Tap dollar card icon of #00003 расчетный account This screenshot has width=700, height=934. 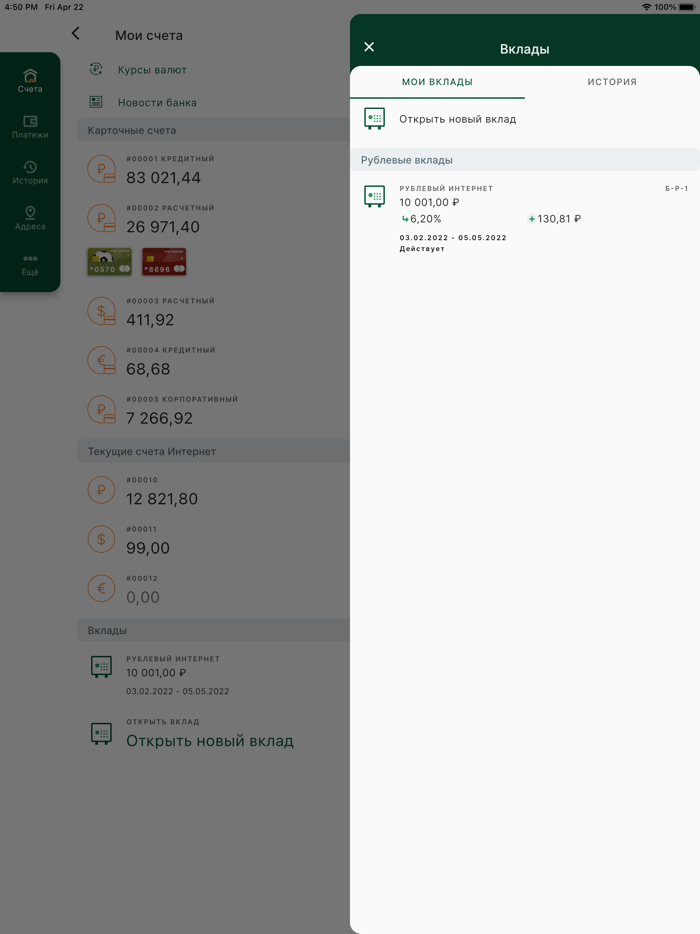coord(101,311)
